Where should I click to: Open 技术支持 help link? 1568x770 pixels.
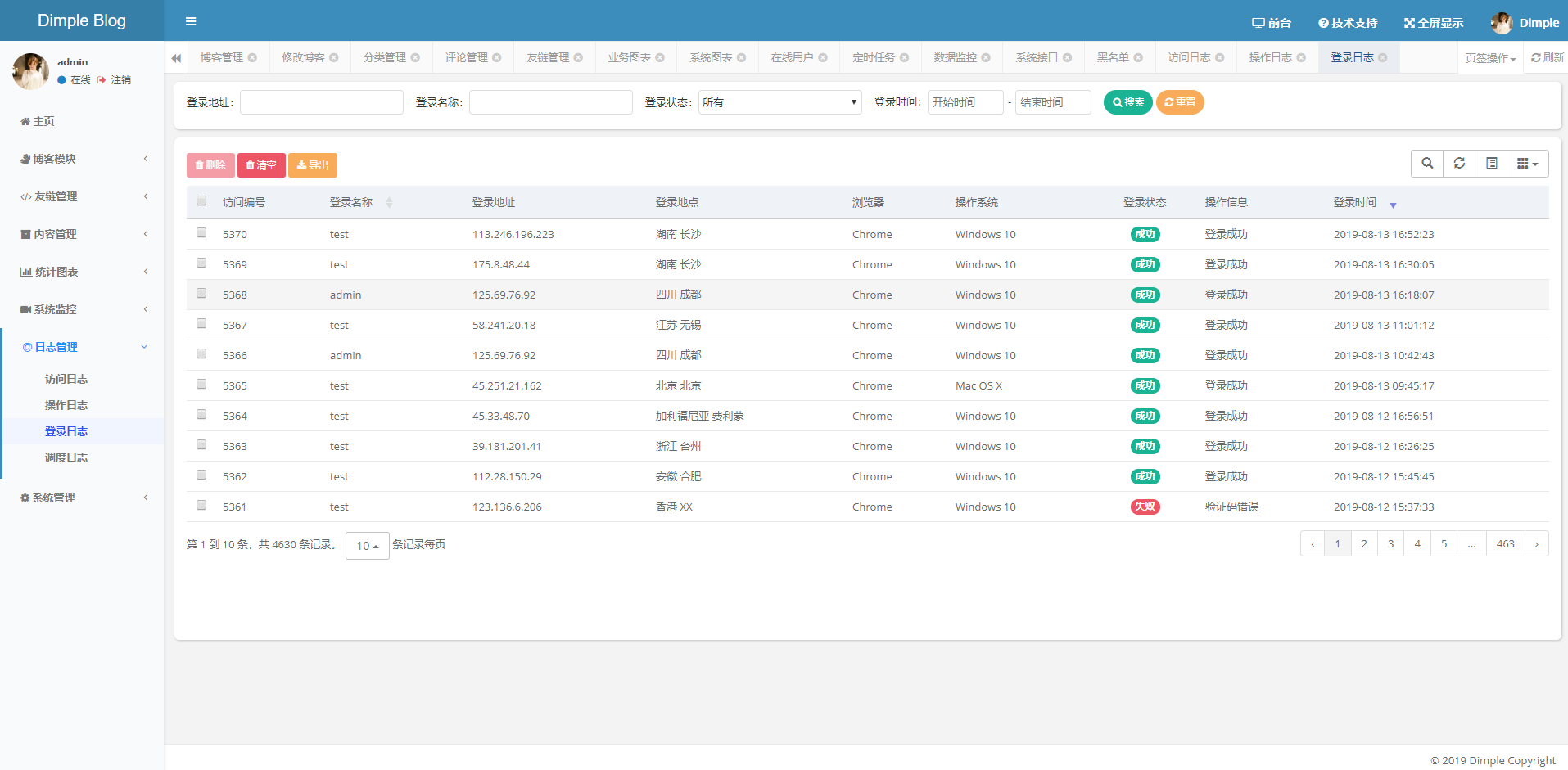pos(1348,23)
